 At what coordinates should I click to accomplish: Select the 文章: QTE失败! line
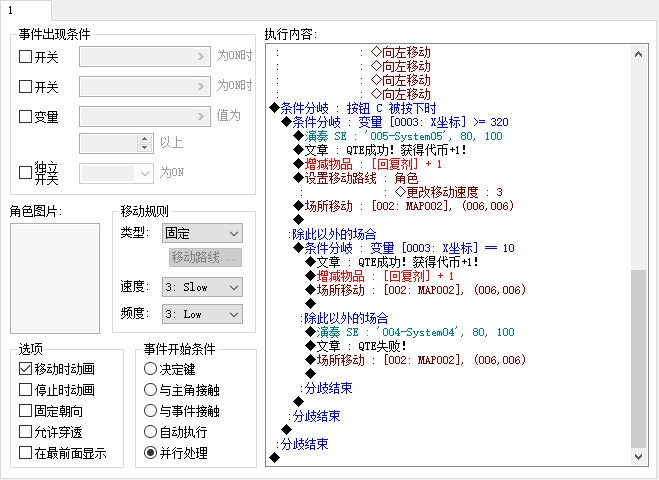pyautogui.click(x=356, y=346)
